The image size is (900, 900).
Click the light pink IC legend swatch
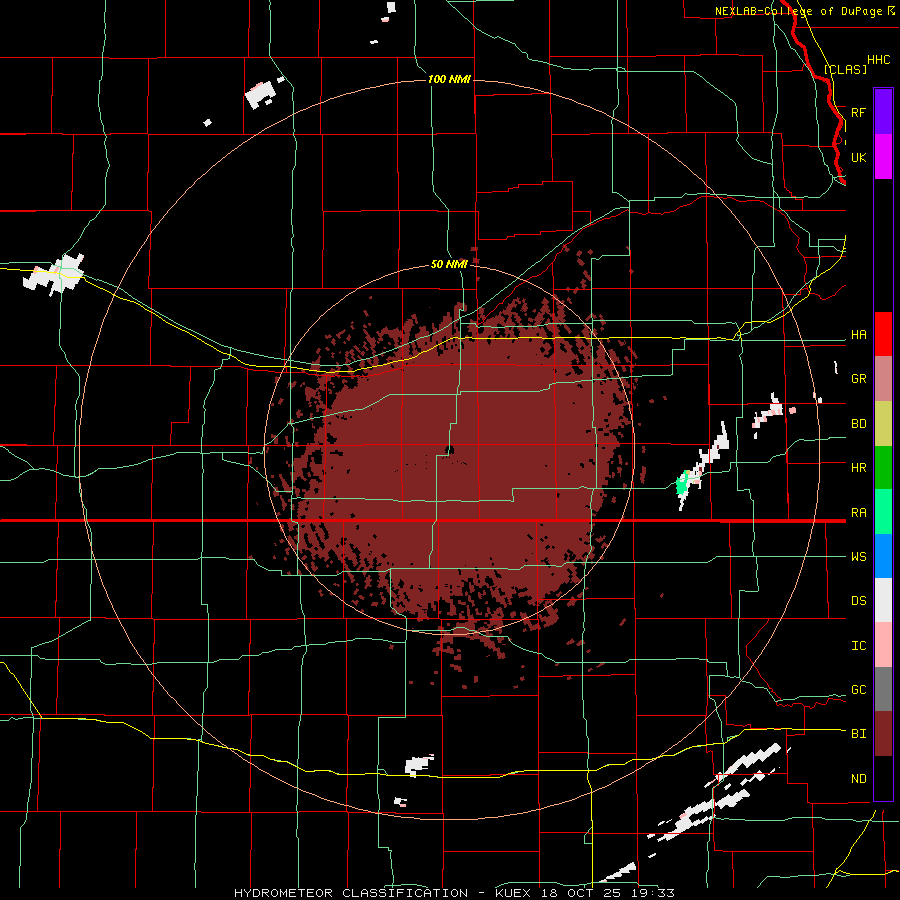[x=883, y=645]
